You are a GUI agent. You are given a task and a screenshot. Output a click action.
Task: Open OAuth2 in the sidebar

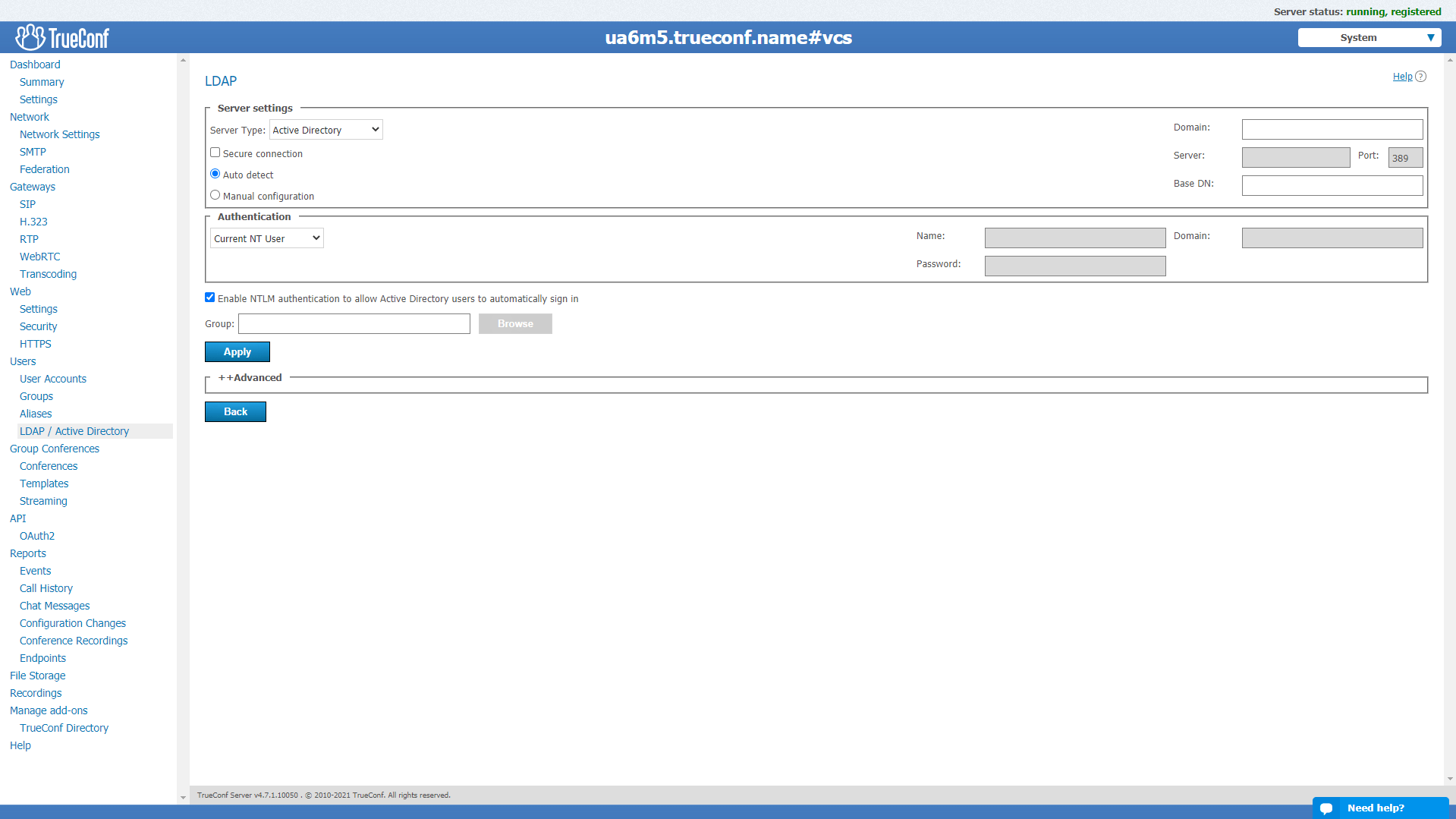[x=37, y=536]
